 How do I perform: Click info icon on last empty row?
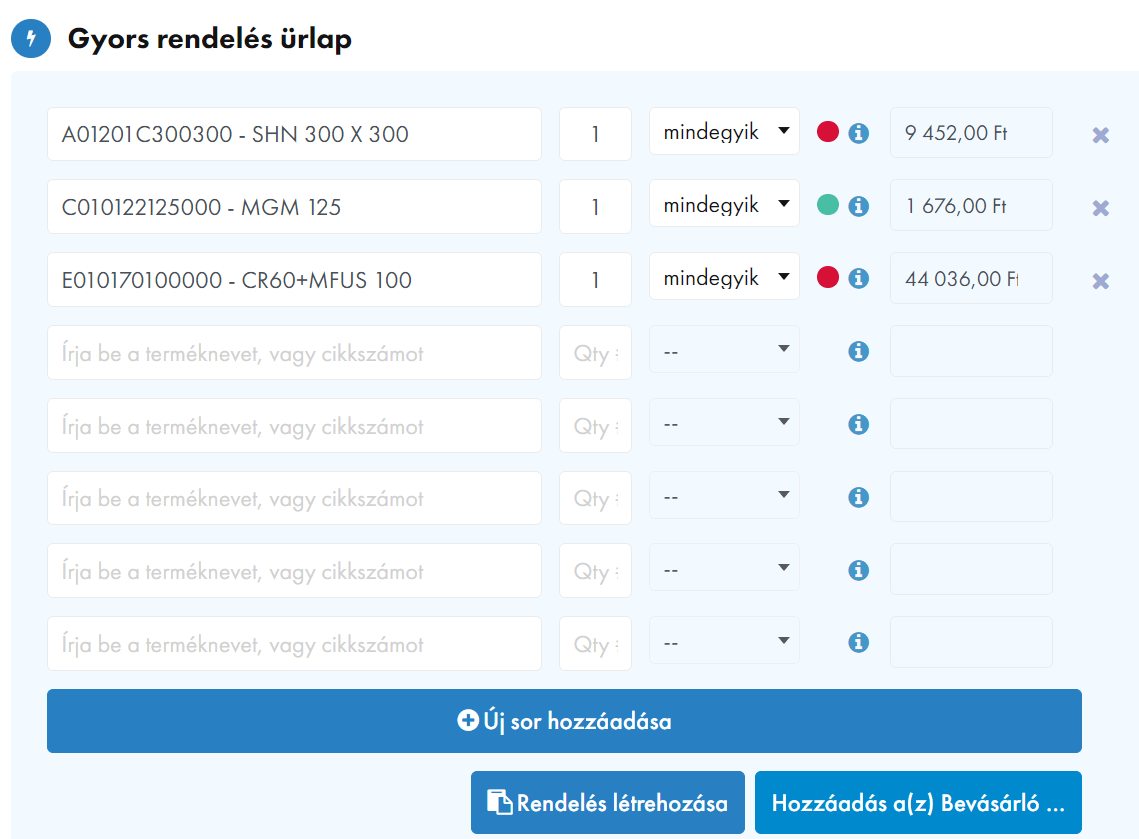858,643
